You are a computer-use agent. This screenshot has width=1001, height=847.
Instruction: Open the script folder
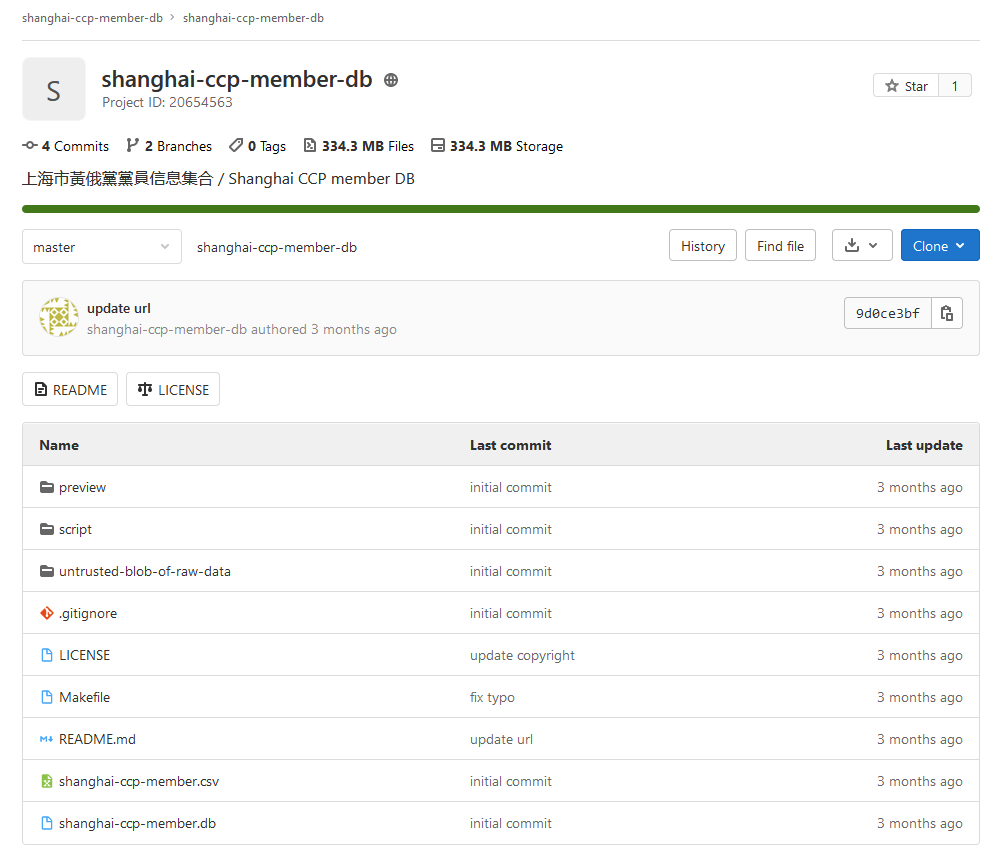coord(75,529)
